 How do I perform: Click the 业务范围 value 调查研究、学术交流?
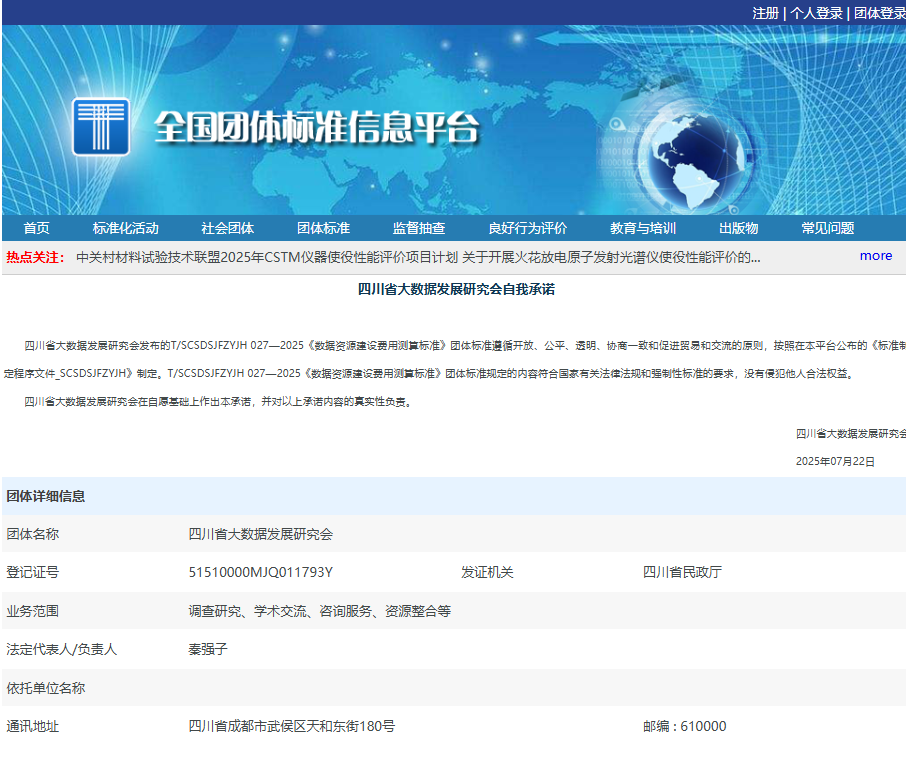[x=320, y=611]
